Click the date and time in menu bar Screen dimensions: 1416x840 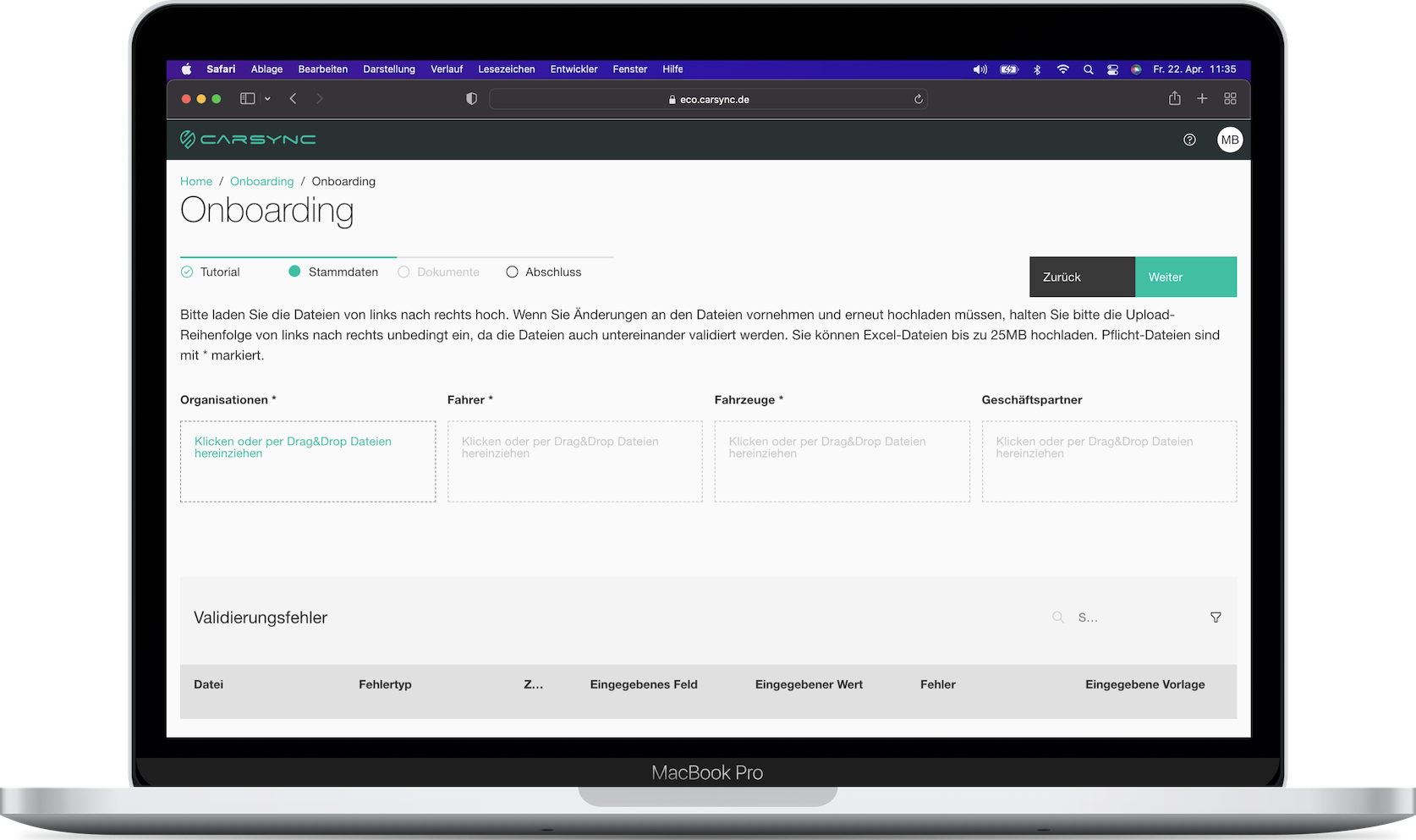1194,69
